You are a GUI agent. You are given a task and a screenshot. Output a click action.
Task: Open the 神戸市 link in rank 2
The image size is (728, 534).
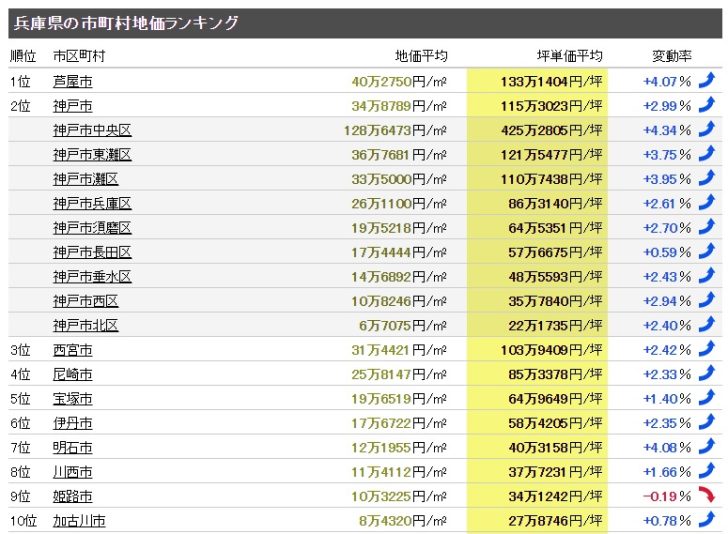[x=72, y=106]
